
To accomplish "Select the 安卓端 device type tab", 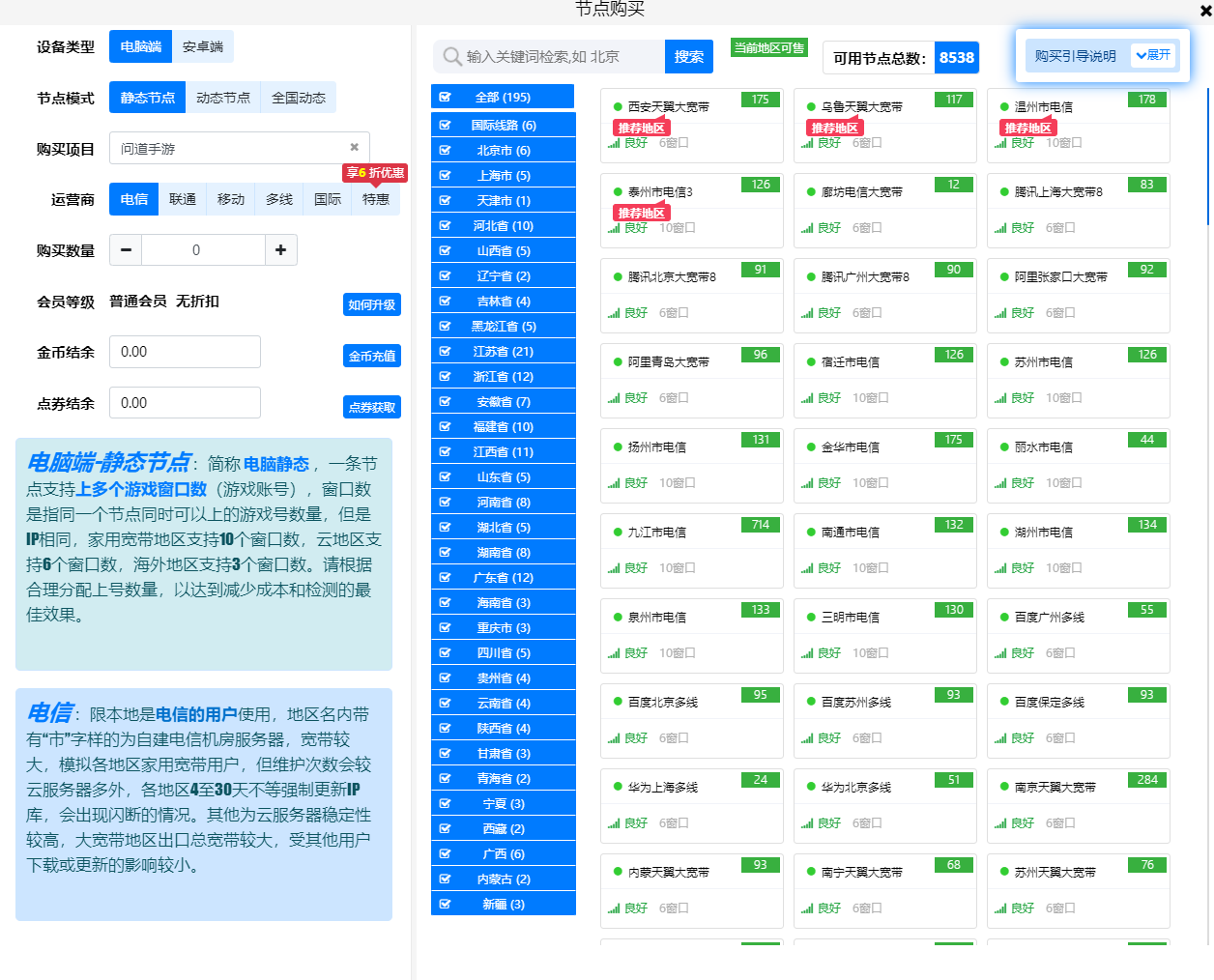I will 203,46.
